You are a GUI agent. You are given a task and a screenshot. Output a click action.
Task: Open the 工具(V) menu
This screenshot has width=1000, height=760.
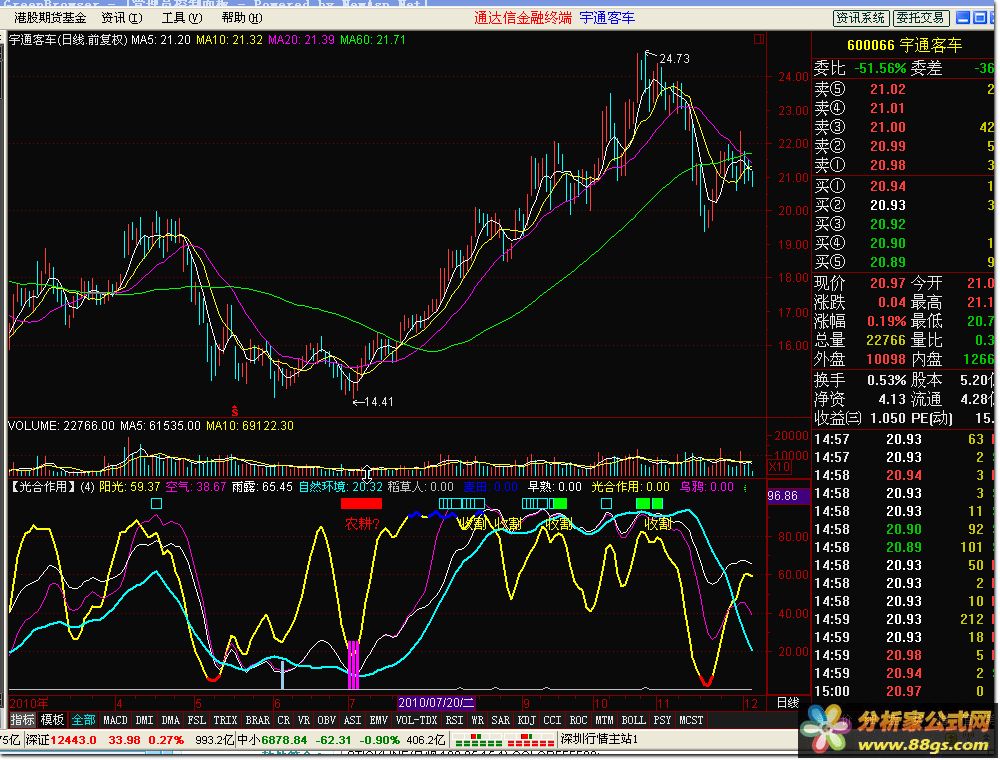182,18
